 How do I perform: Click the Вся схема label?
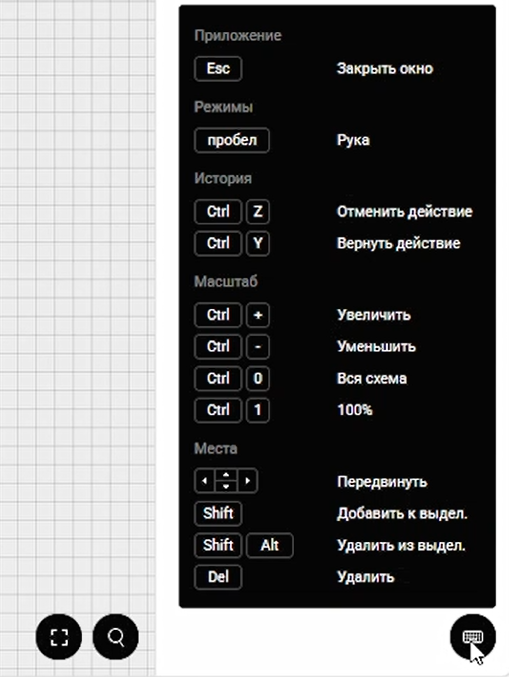coord(372,379)
